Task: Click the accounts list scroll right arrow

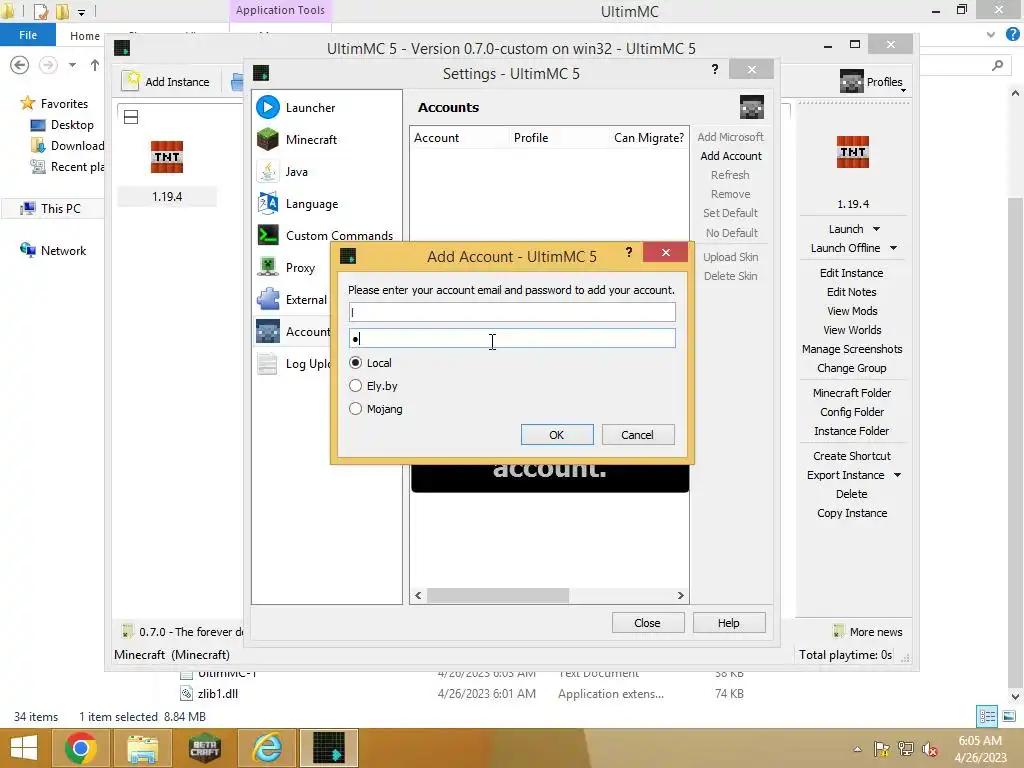Action: 680,596
